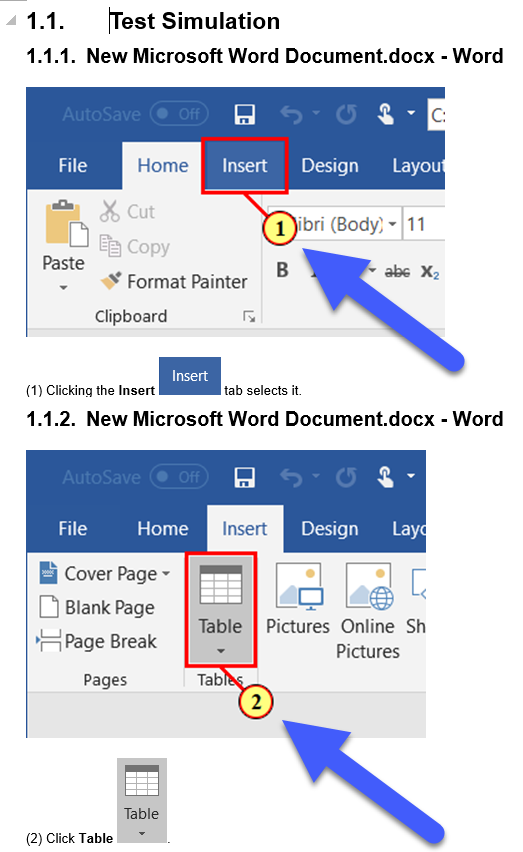
Task: Open the Paste dropdown arrow
Action: click(x=64, y=287)
